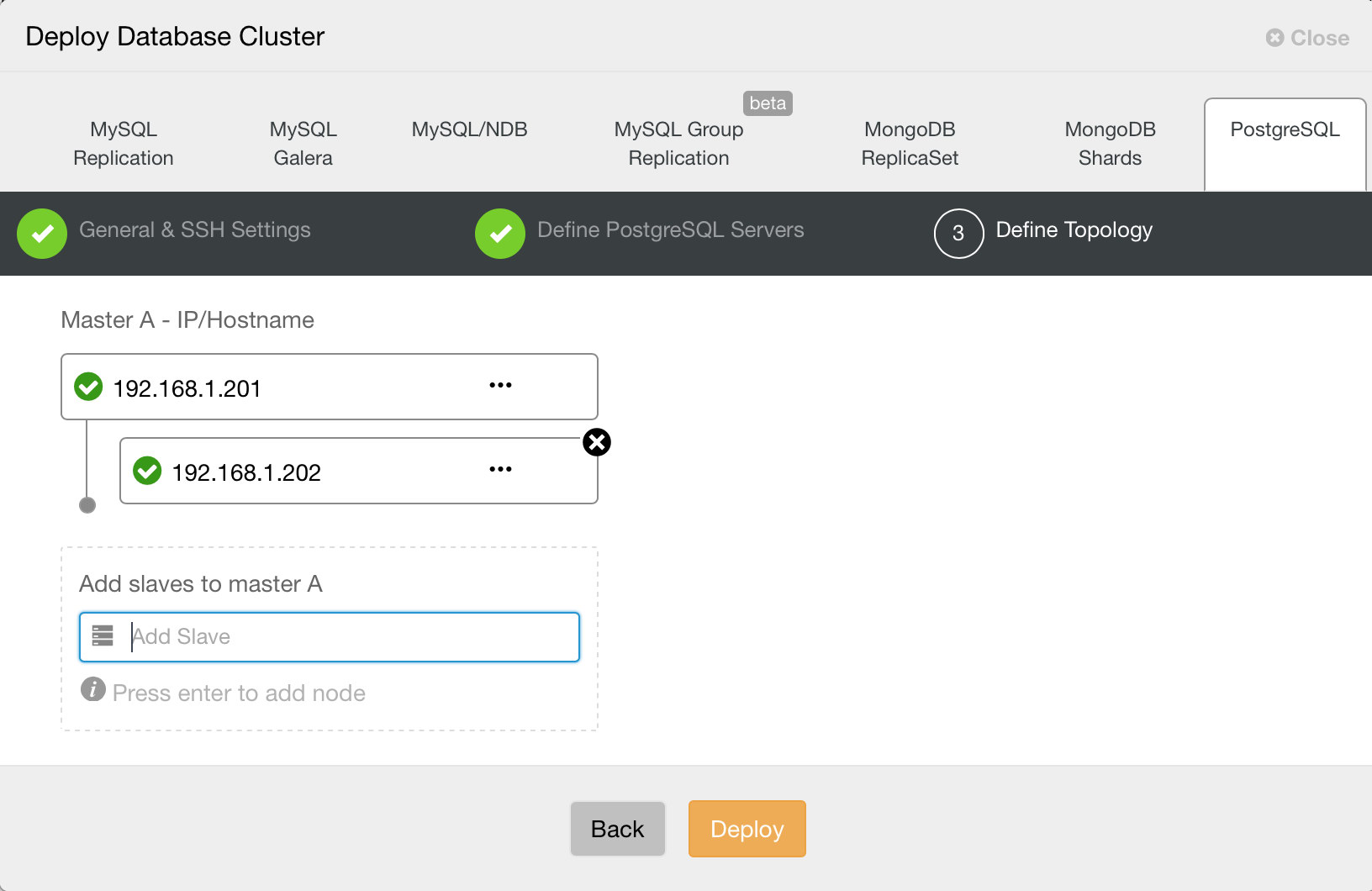Go to Define PostgreSQL Servers step
Image resolution: width=1372 pixels, height=891 pixels.
coord(671,230)
